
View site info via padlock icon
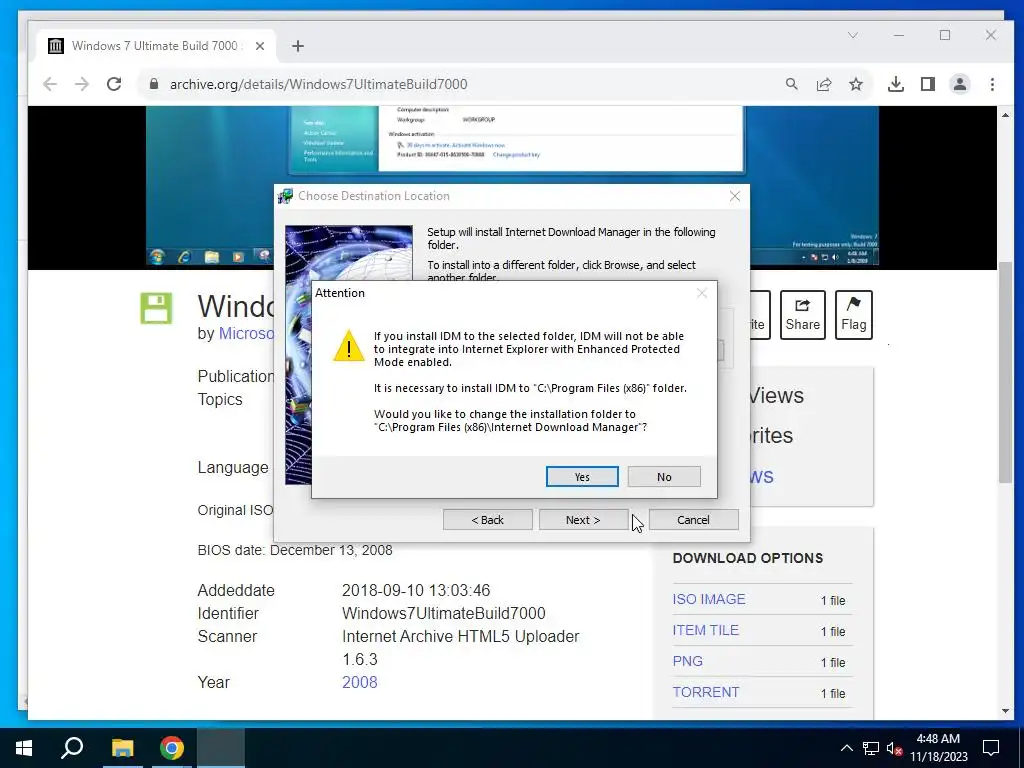click(x=153, y=84)
